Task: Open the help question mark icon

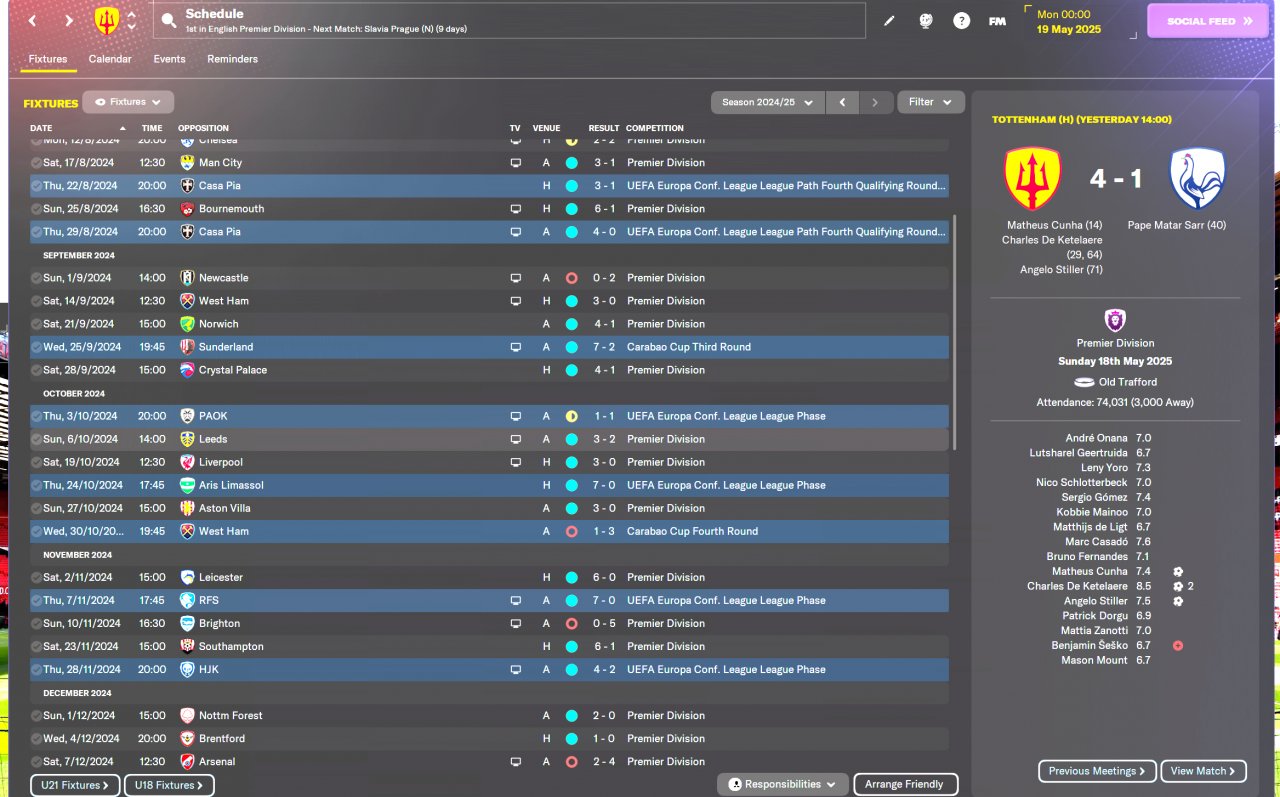Action: [x=961, y=21]
